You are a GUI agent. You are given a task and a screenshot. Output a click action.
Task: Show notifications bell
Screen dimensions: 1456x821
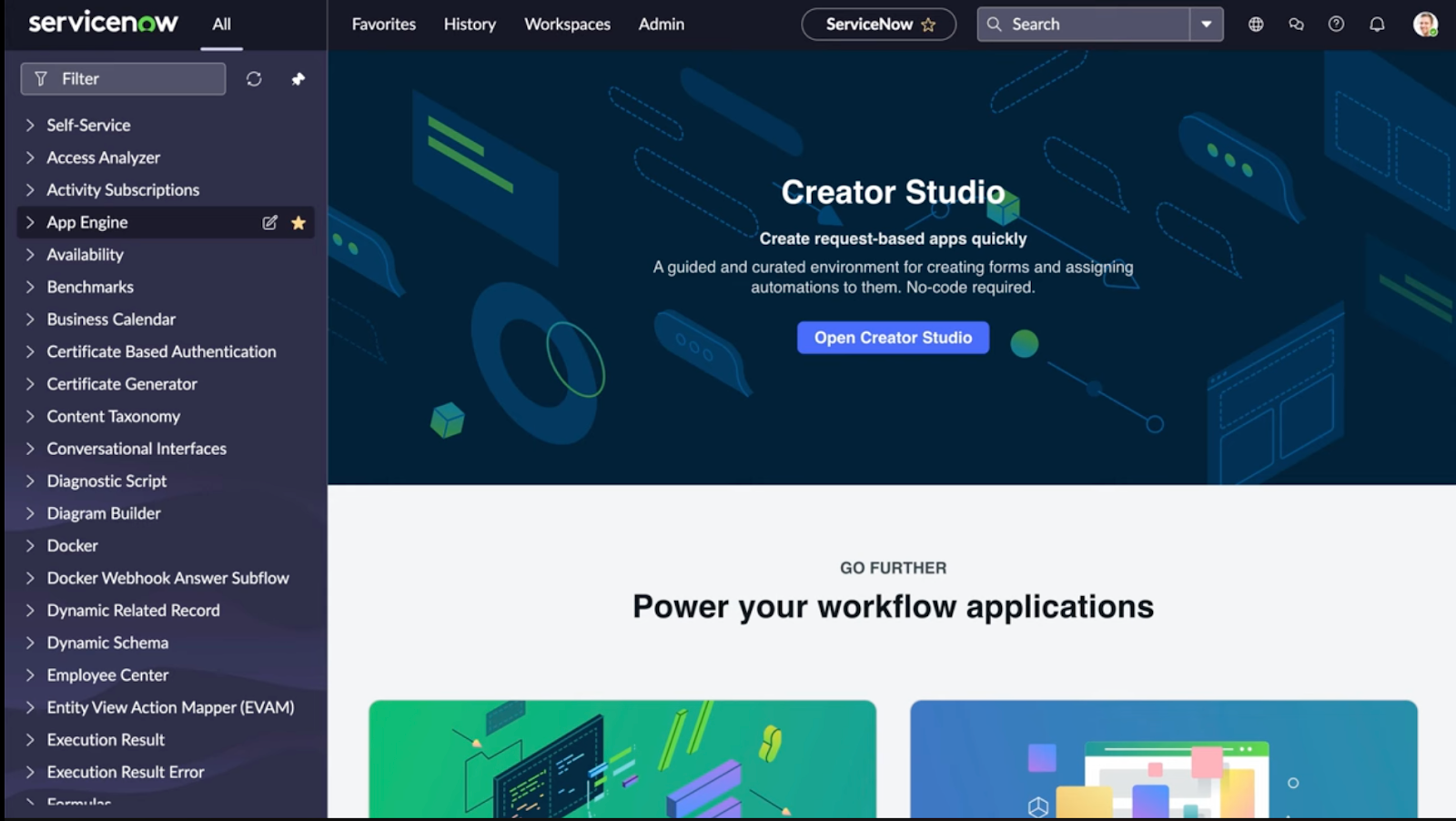pos(1377,25)
